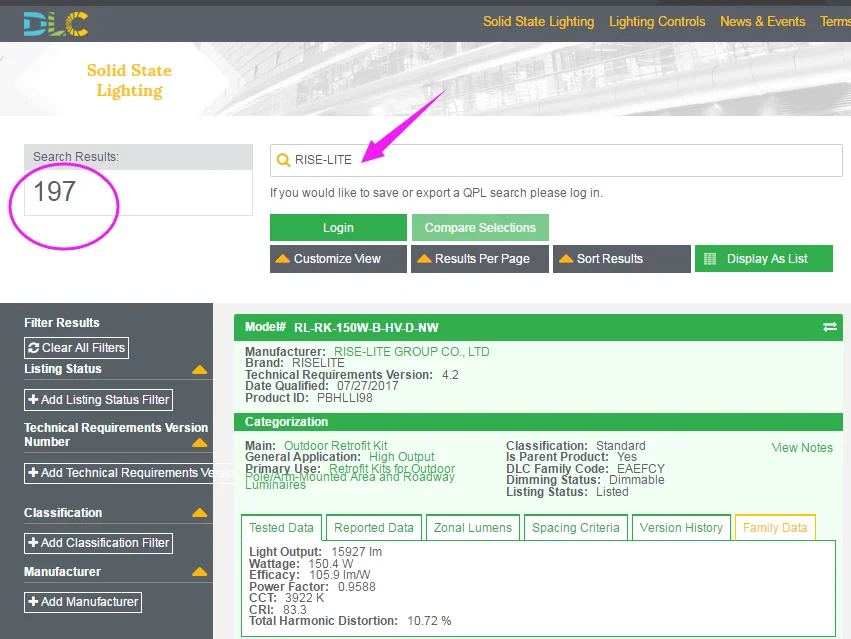Image resolution: width=851 pixels, height=639 pixels.
Task: Collapse the Classification filter arrow
Action: (x=200, y=513)
